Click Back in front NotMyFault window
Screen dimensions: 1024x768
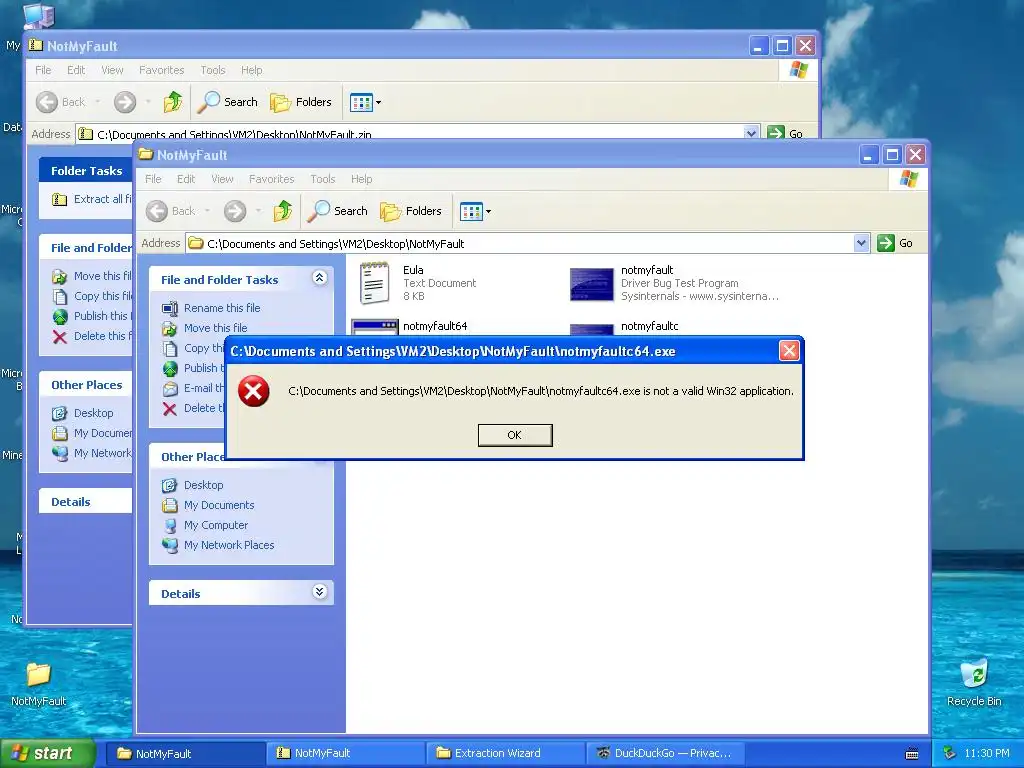point(171,211)
